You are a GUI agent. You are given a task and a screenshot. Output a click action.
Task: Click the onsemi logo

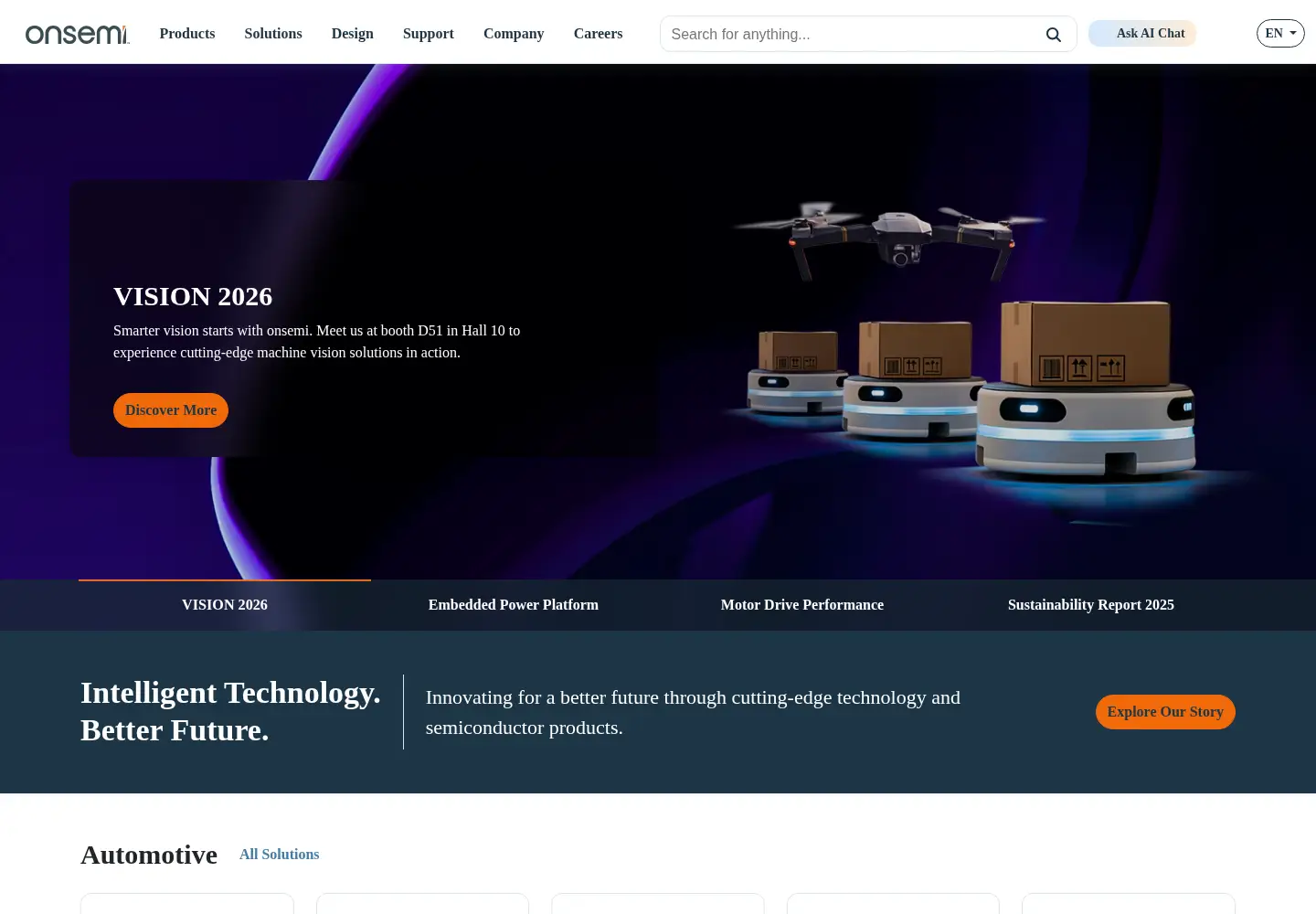78,34
